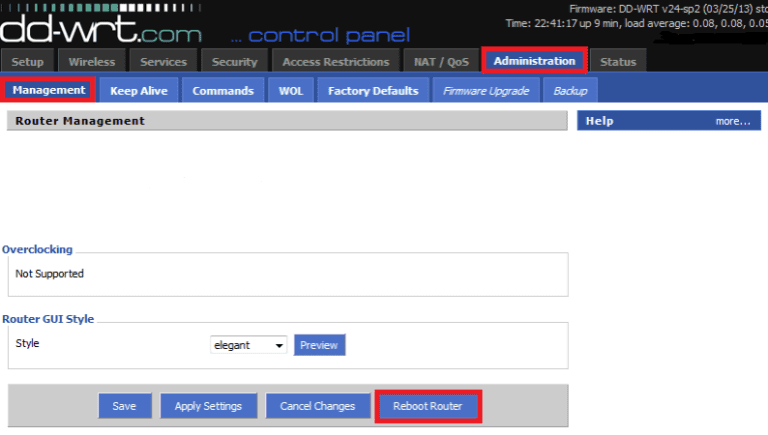Go to Factory Defaults sub-tab
Image resolution: width=768 pixels, height=435 pixels.
tap(373, 91)
